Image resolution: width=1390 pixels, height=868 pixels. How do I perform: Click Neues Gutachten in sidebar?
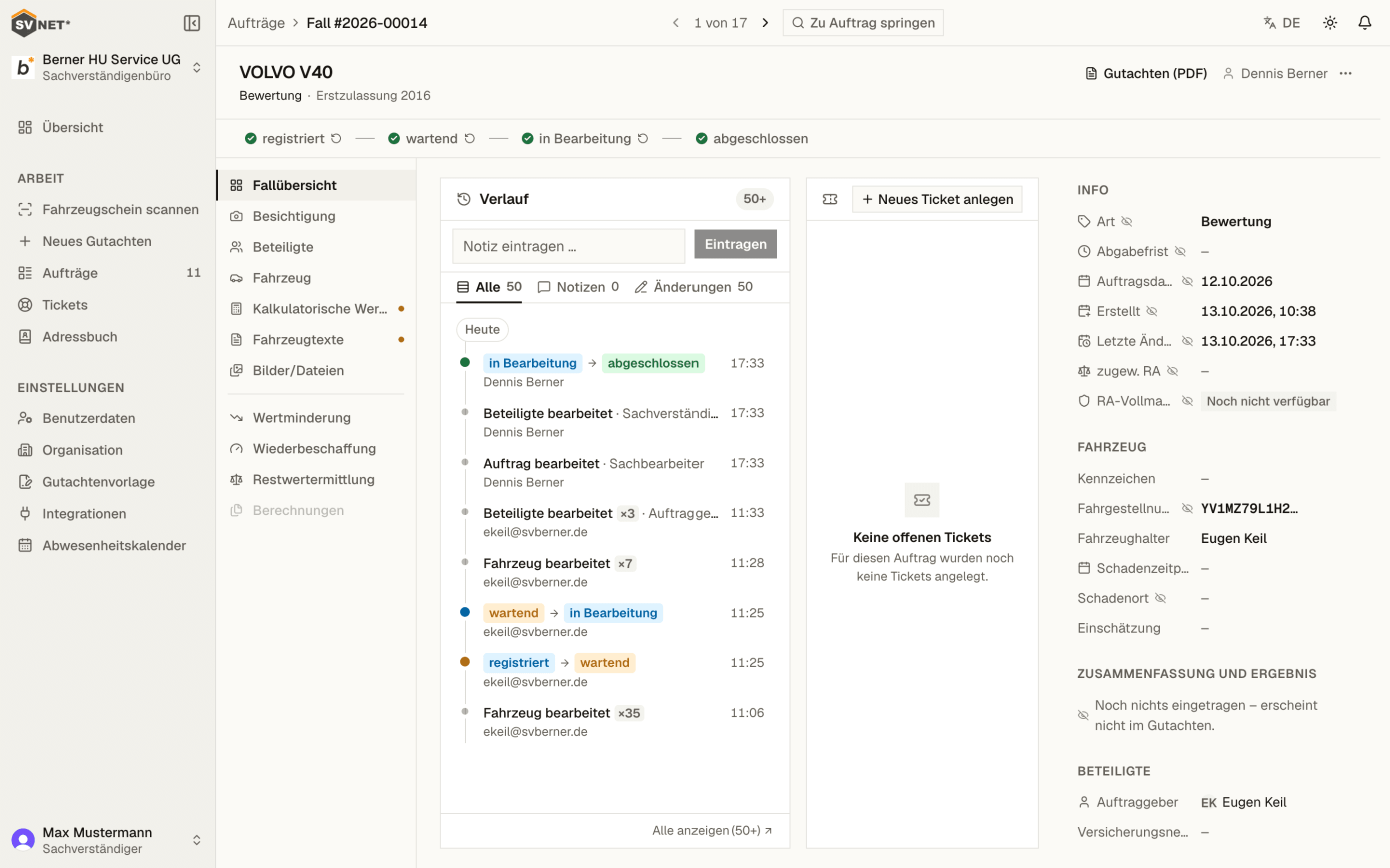pyautogui.click(x=108, y=241)
